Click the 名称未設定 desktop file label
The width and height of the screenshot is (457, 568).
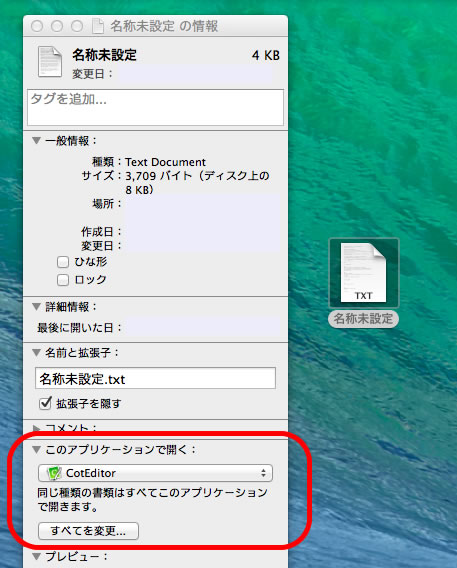(363, 319)
